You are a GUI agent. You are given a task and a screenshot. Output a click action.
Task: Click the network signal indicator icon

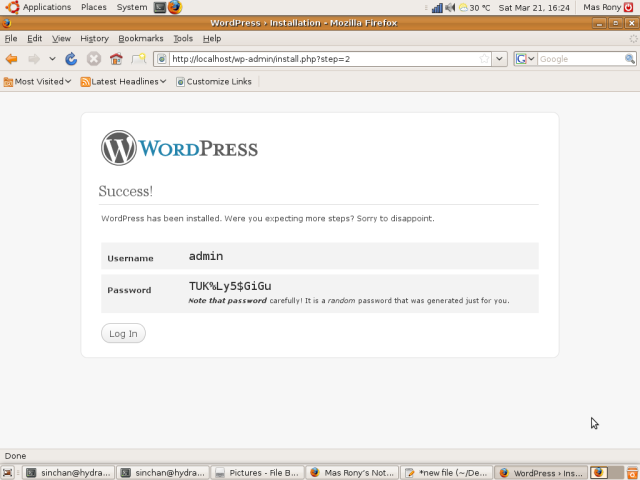coord(437,7)
